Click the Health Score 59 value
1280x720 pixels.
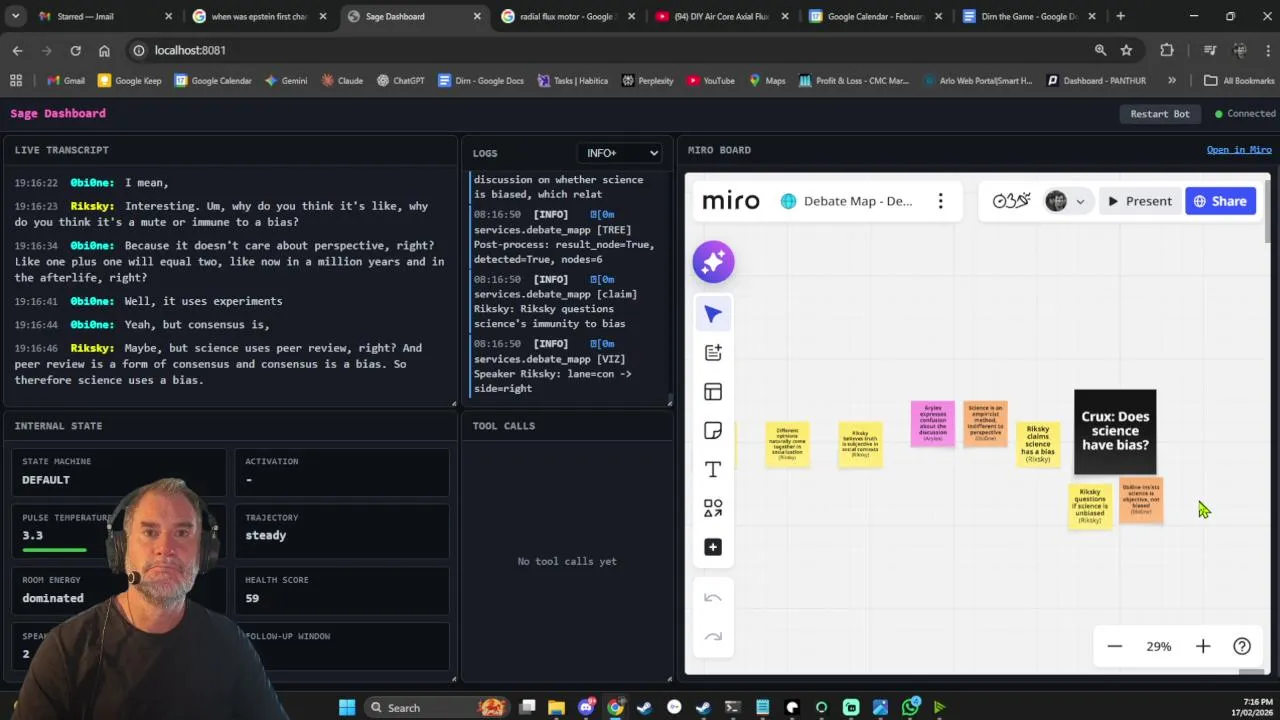(x=252, y=598)
